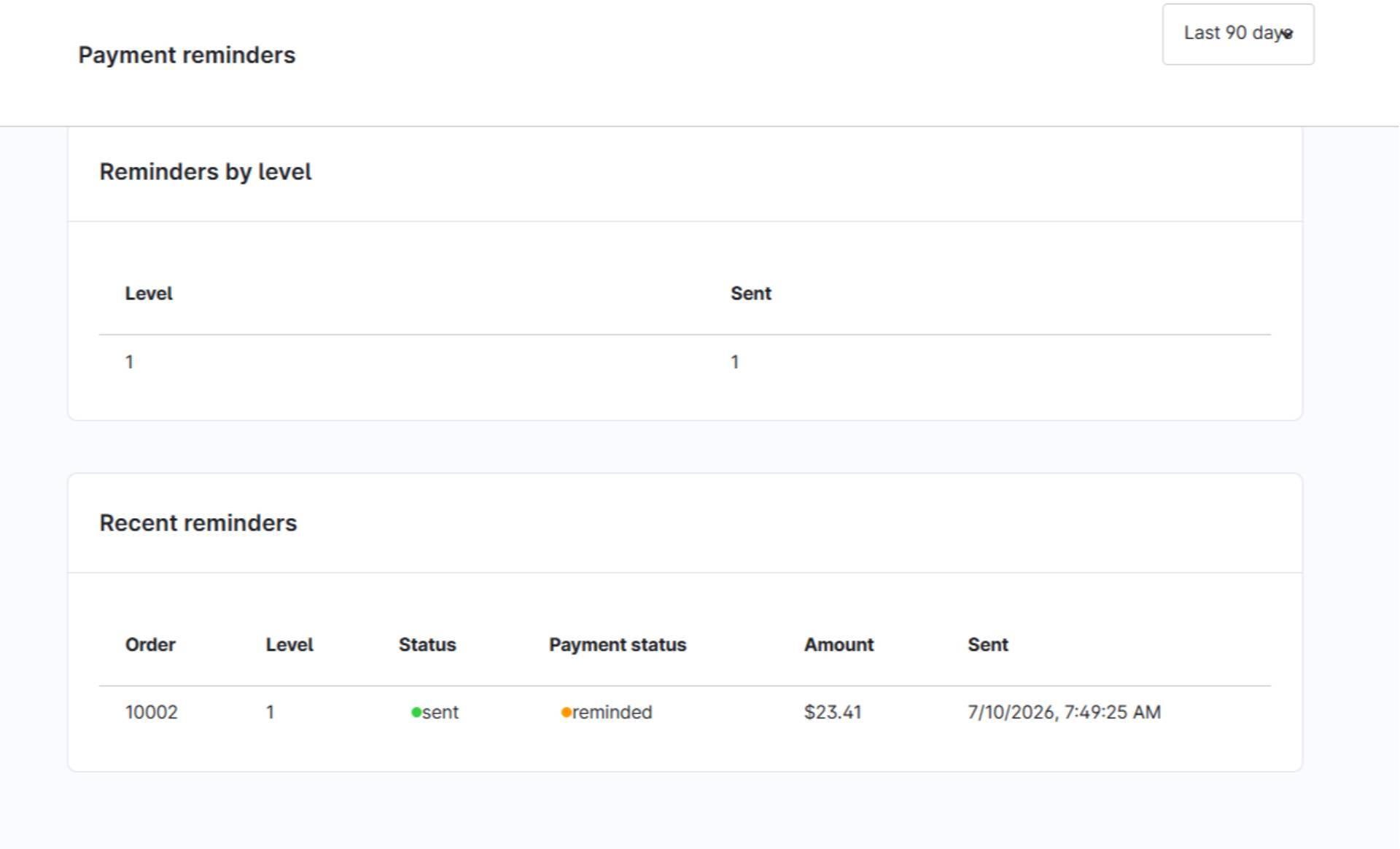Click the orange reminded status dot
Screen dimensions: 1400x849
(x=566, y=713)
